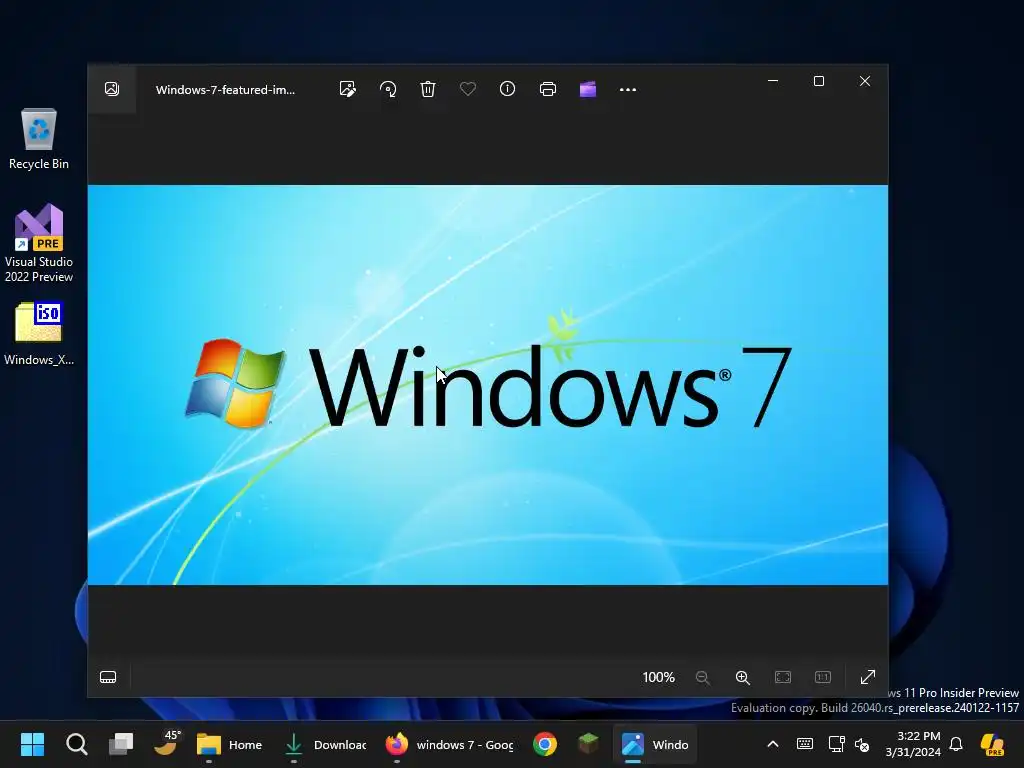
Task: Switch to Firefox windows 7 Google tab
Action: [x=449, y=744]
